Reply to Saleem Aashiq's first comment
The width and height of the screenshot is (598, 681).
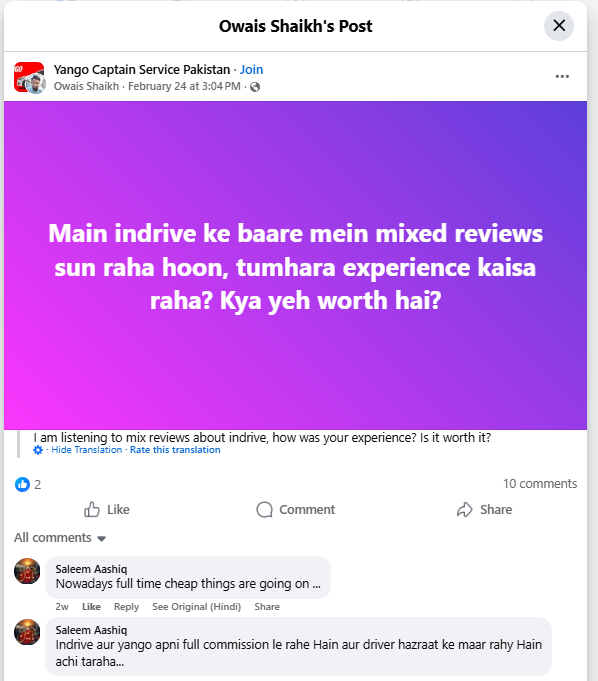[126, 607]
